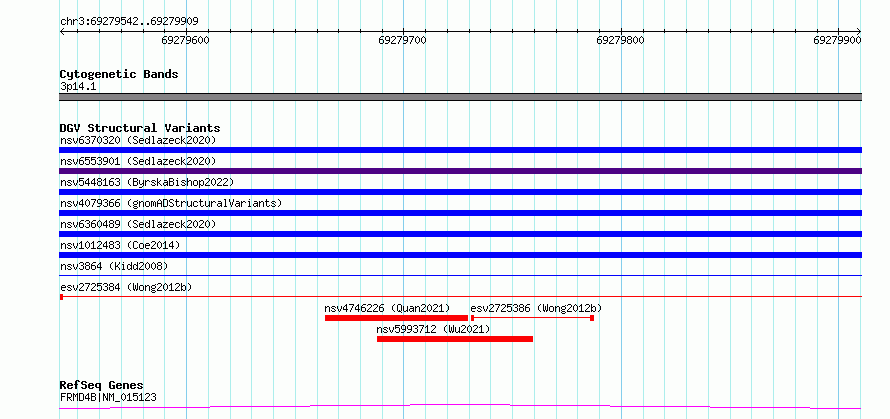Select the red bar under nsv4746226
890x419 pixels.
pyautogui.click(x=396, y=318)
